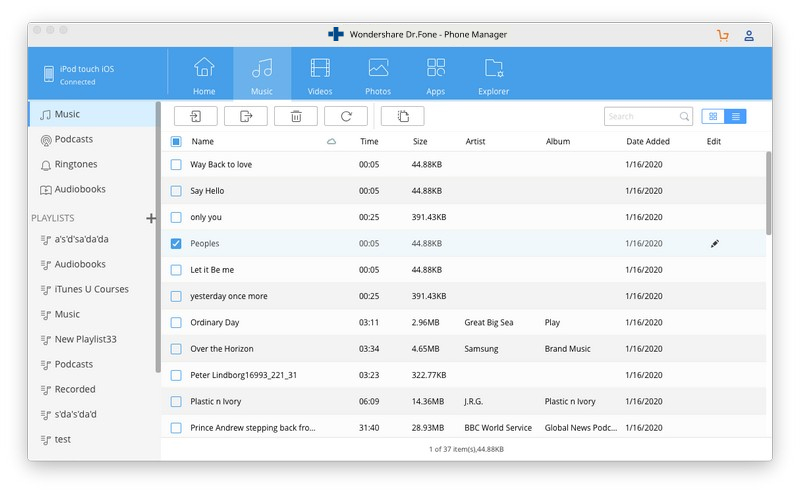The image size is (800, 494).
Task: Click the iPod touch device icon
Action: click(x=48, y=74)
